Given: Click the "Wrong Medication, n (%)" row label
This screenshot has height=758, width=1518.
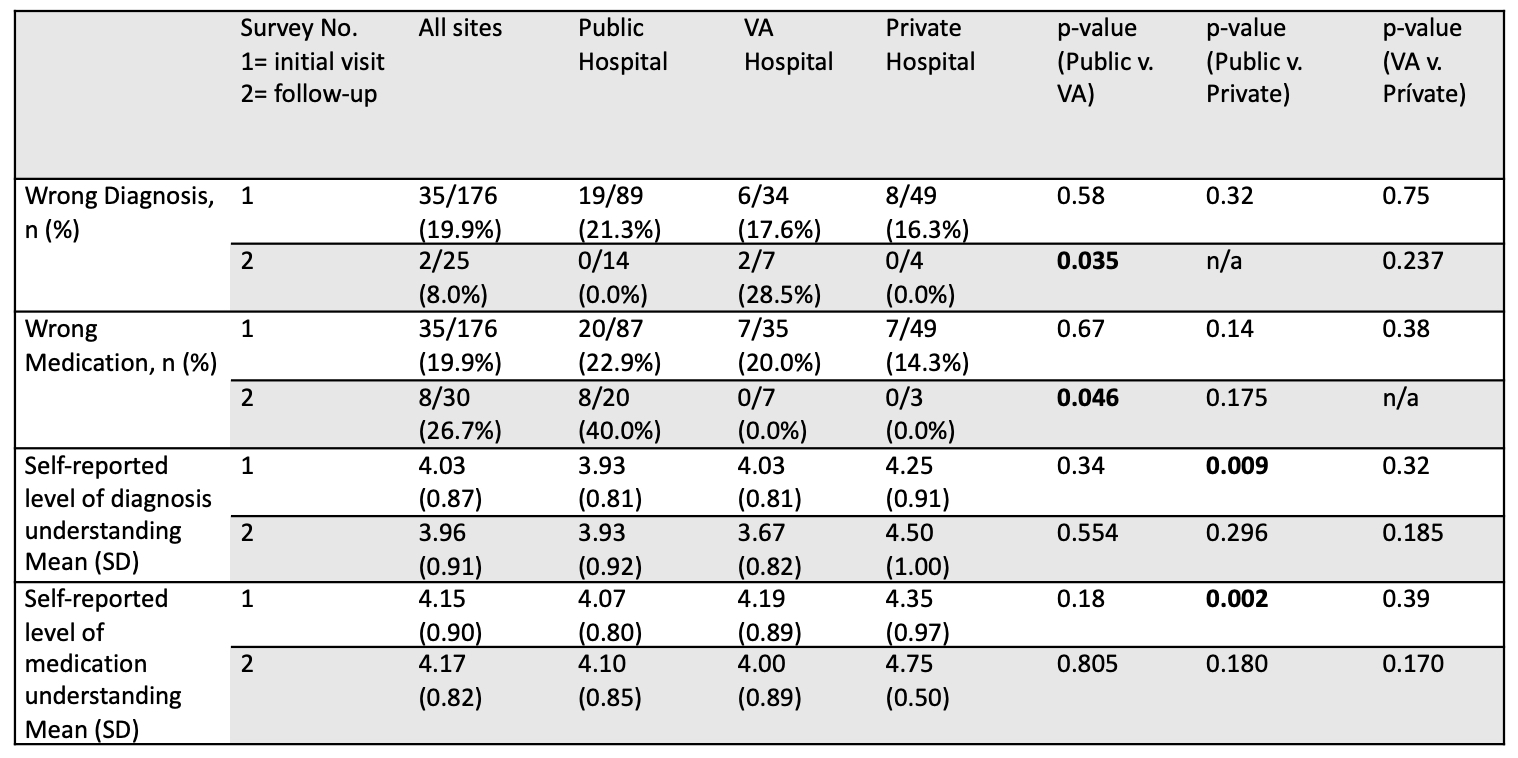Looking at the screenshot, I should point(120,345).
